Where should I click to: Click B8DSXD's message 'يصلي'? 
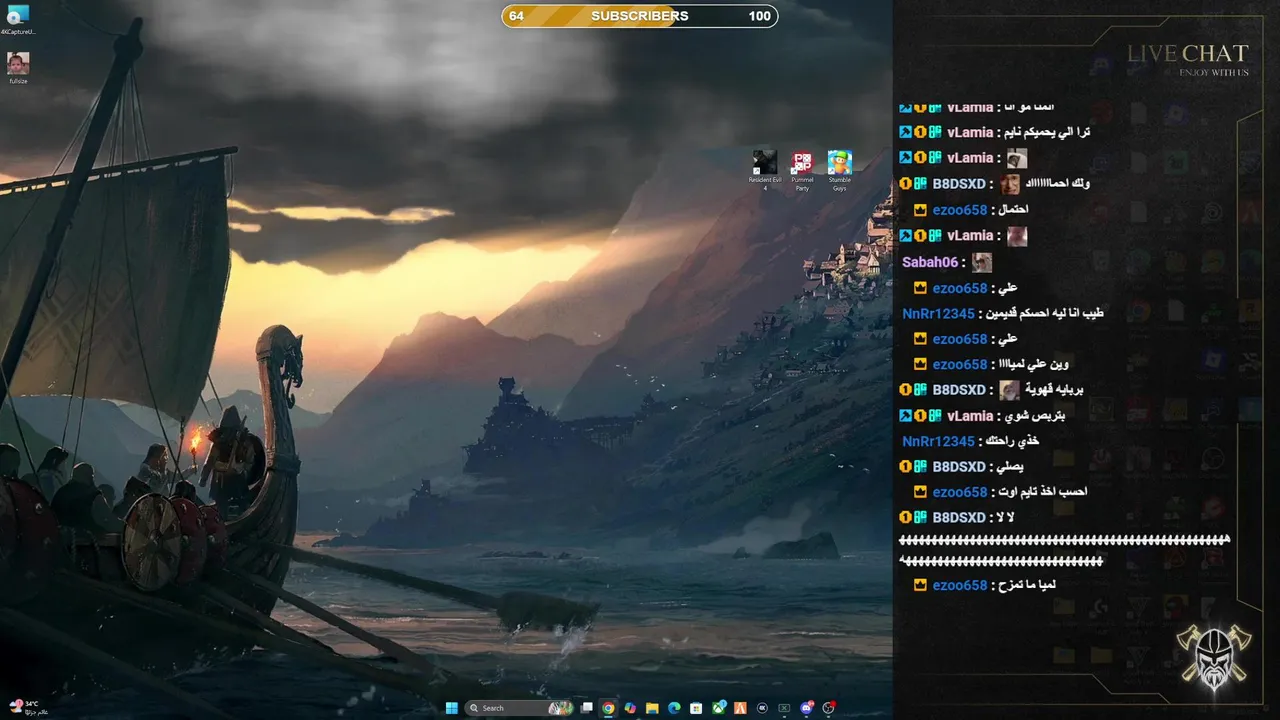point(1010,467)
